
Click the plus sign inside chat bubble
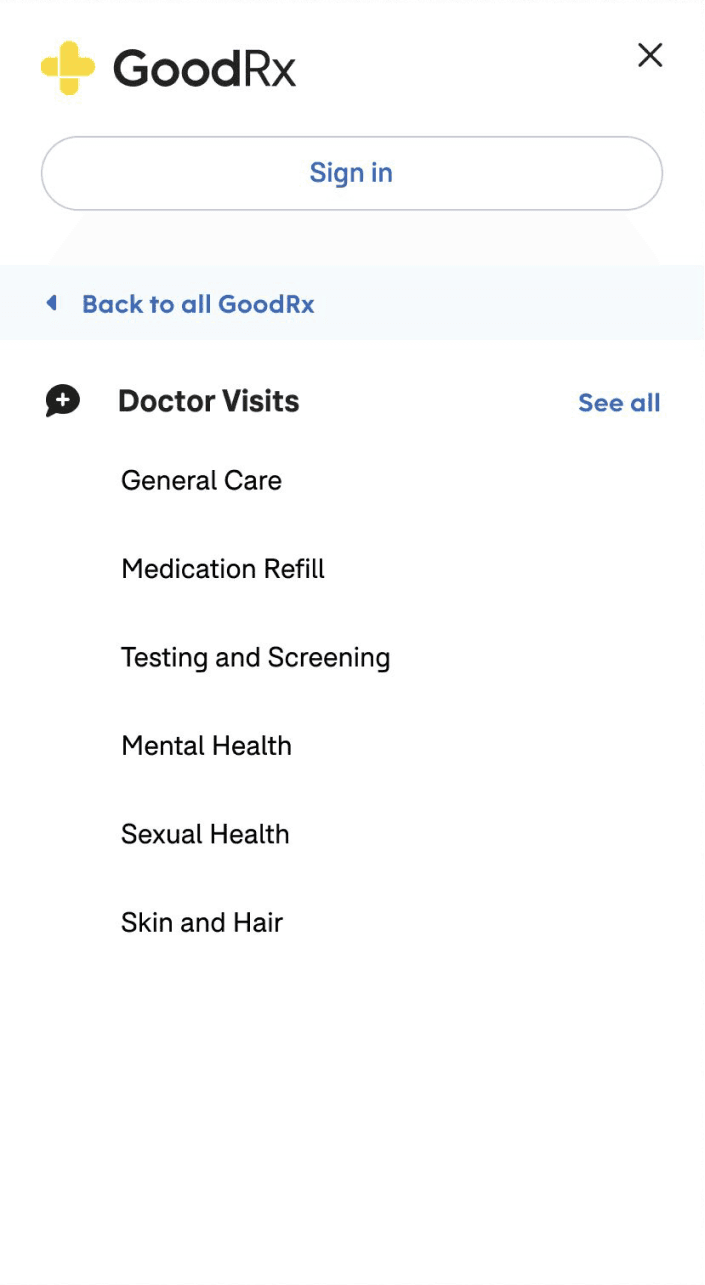pyautogui.click(x=62, y=399)
